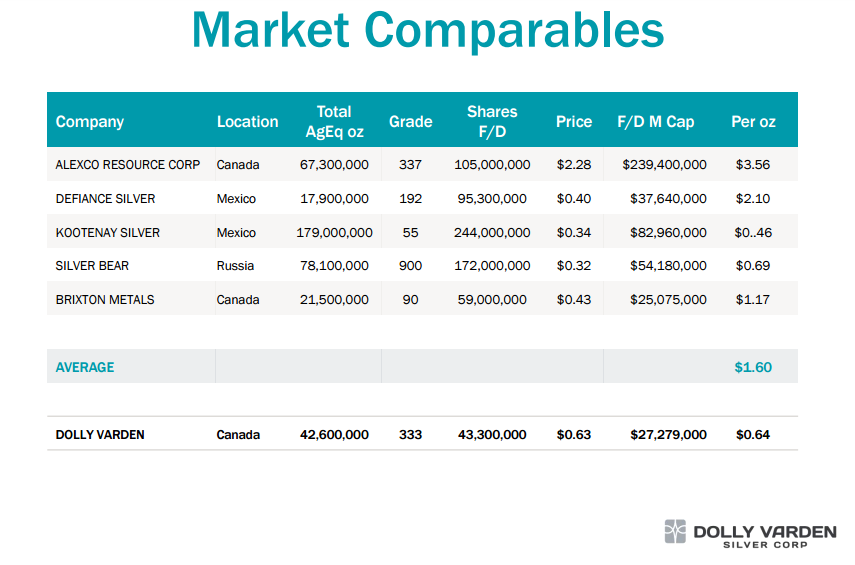
Task: Click Canada location in Dolly Varden row
Action: 238,435
